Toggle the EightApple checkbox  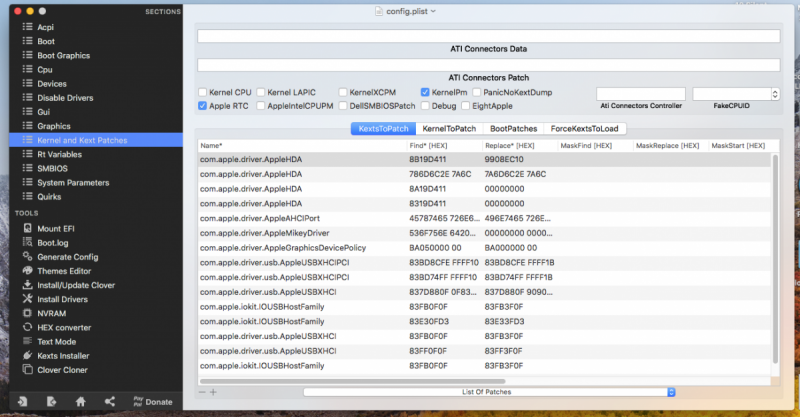465,106
